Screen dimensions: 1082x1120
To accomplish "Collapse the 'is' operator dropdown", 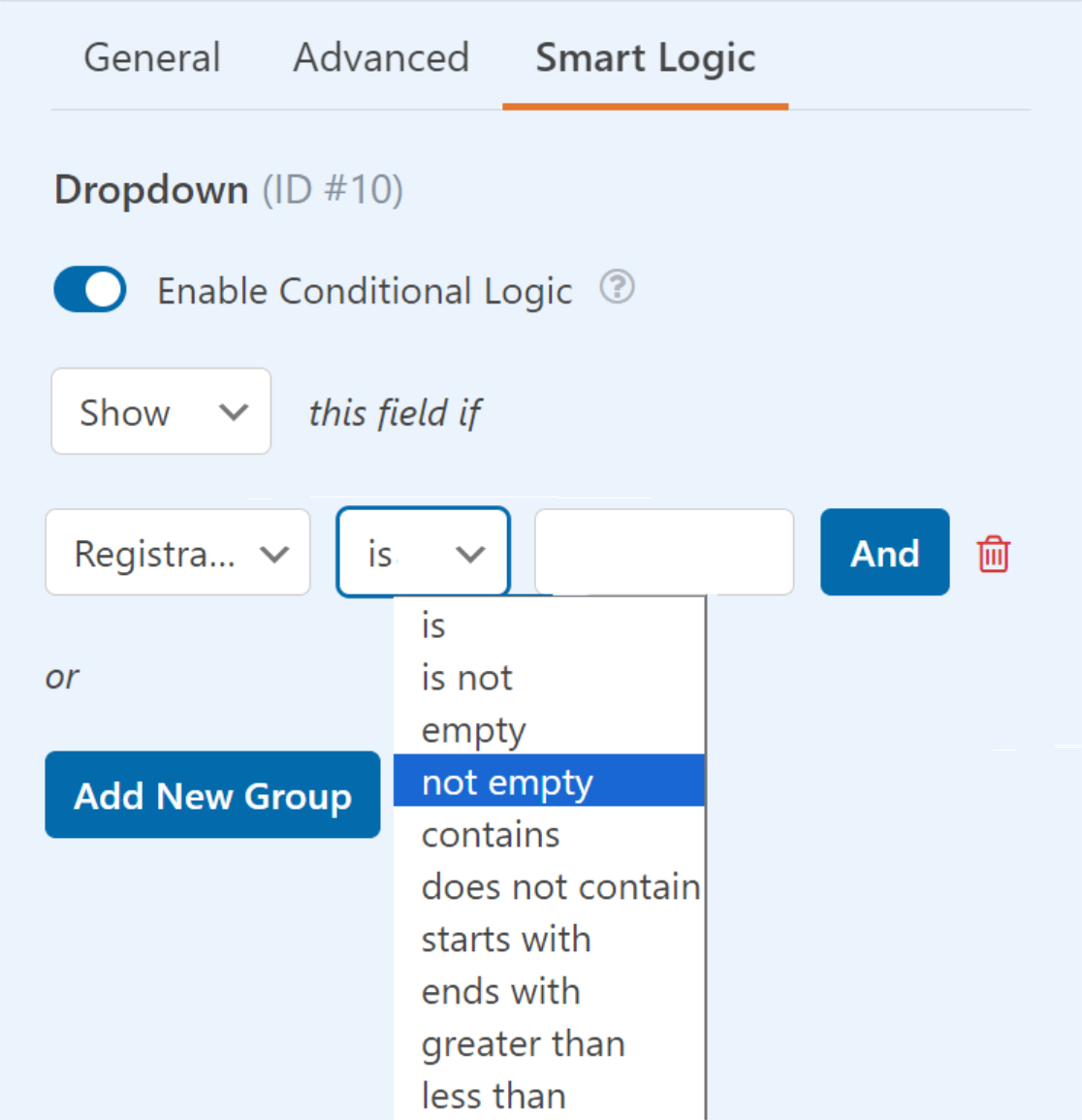I will pos(423,552).
